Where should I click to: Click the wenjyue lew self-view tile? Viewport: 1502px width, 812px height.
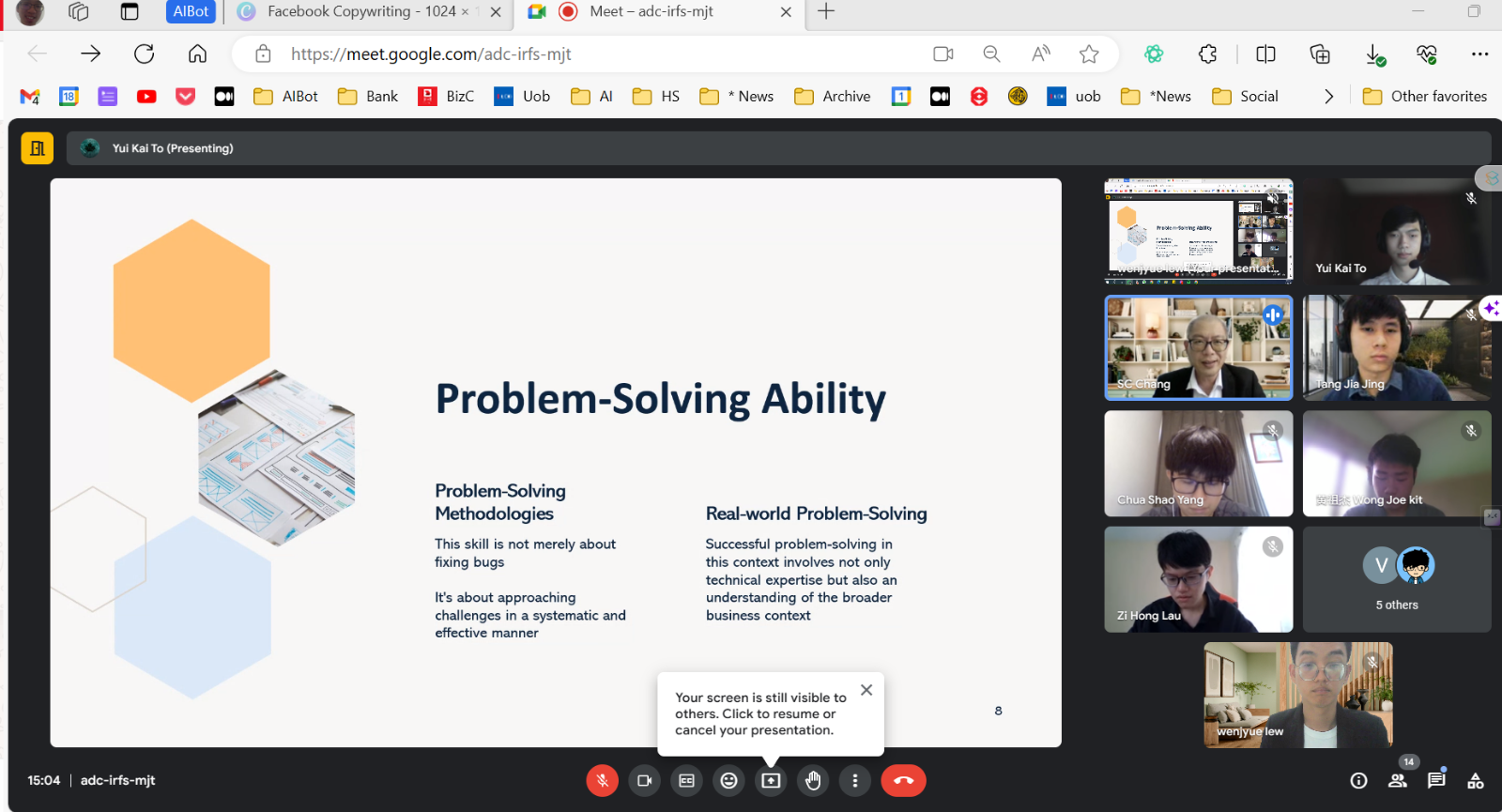coord(1298,695)
